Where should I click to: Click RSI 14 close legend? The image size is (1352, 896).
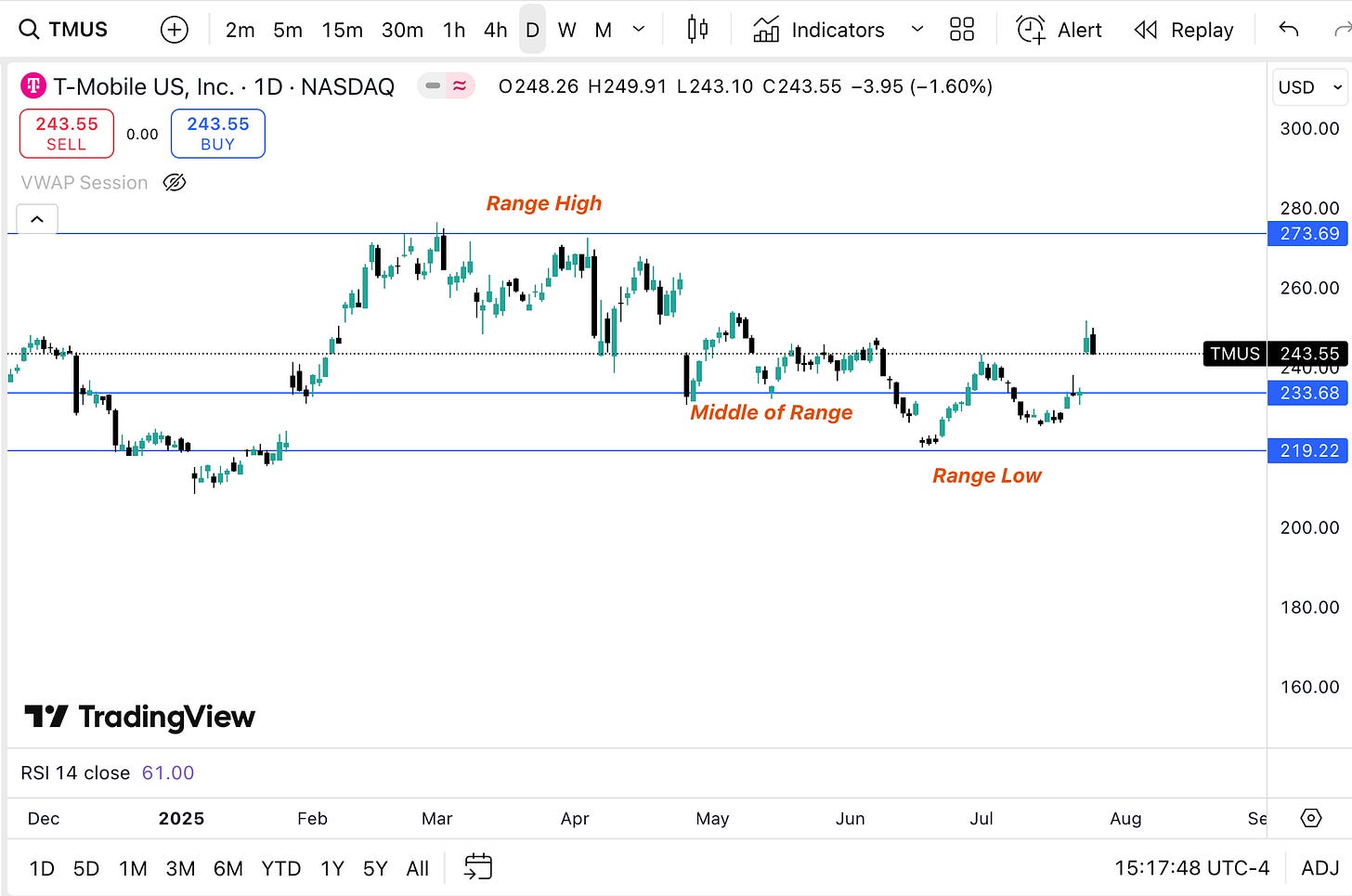click(108, 773)
